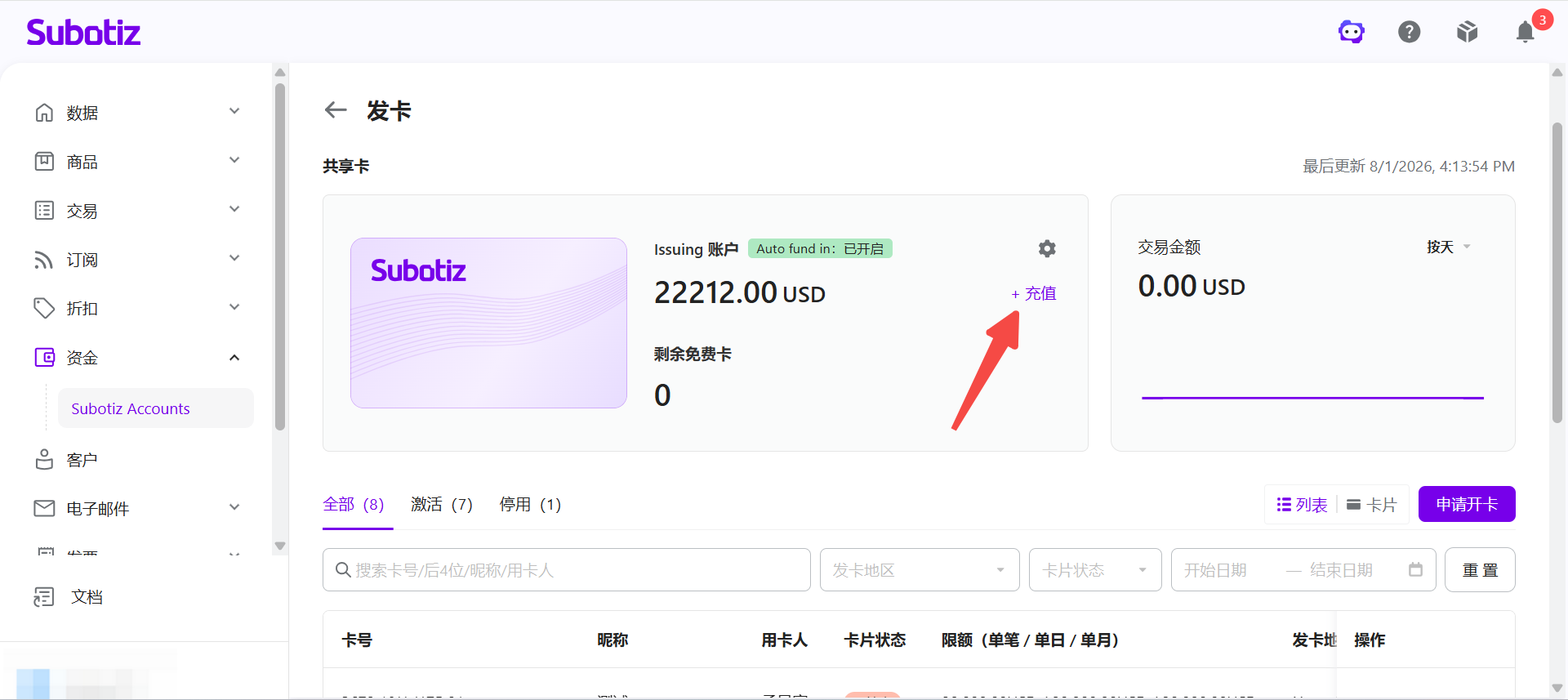Focus the card number search field

(x=567, y=569)
